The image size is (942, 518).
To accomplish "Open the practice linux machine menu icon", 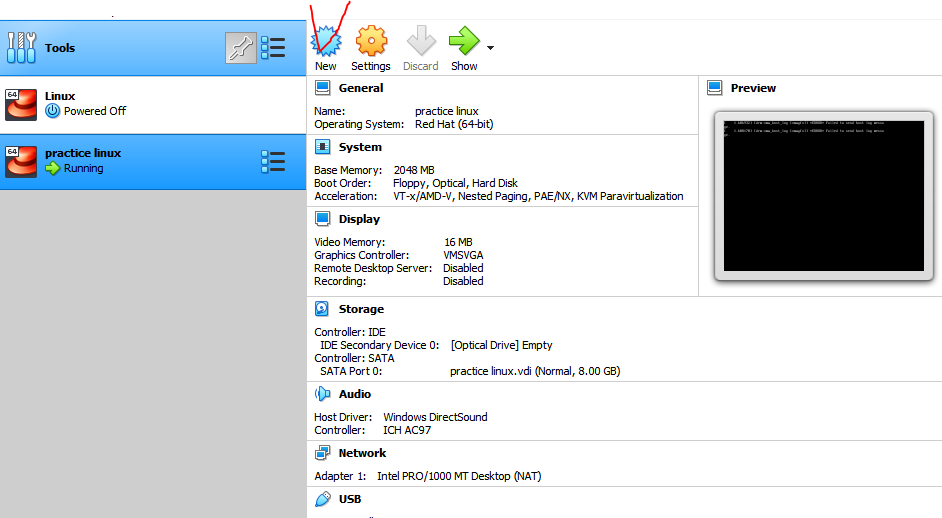I will click(273, 162).
